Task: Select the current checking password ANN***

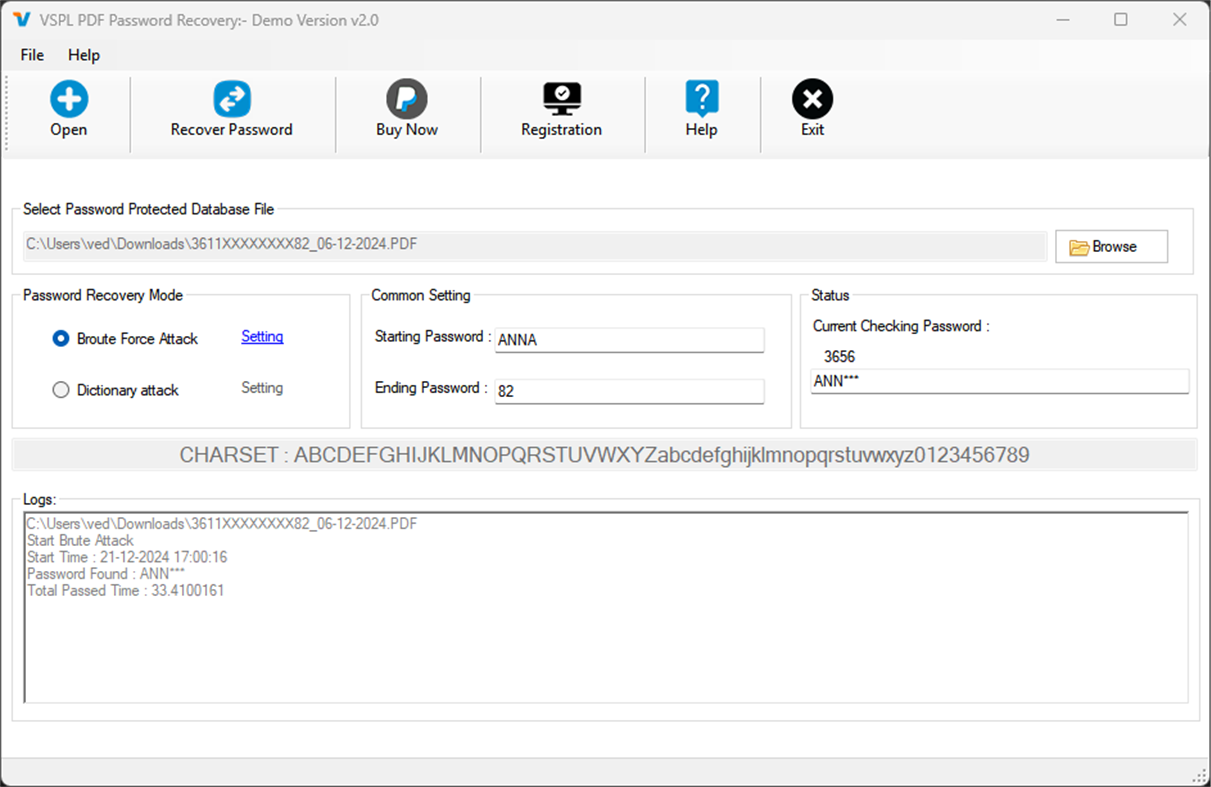Action: click(999, 381)
